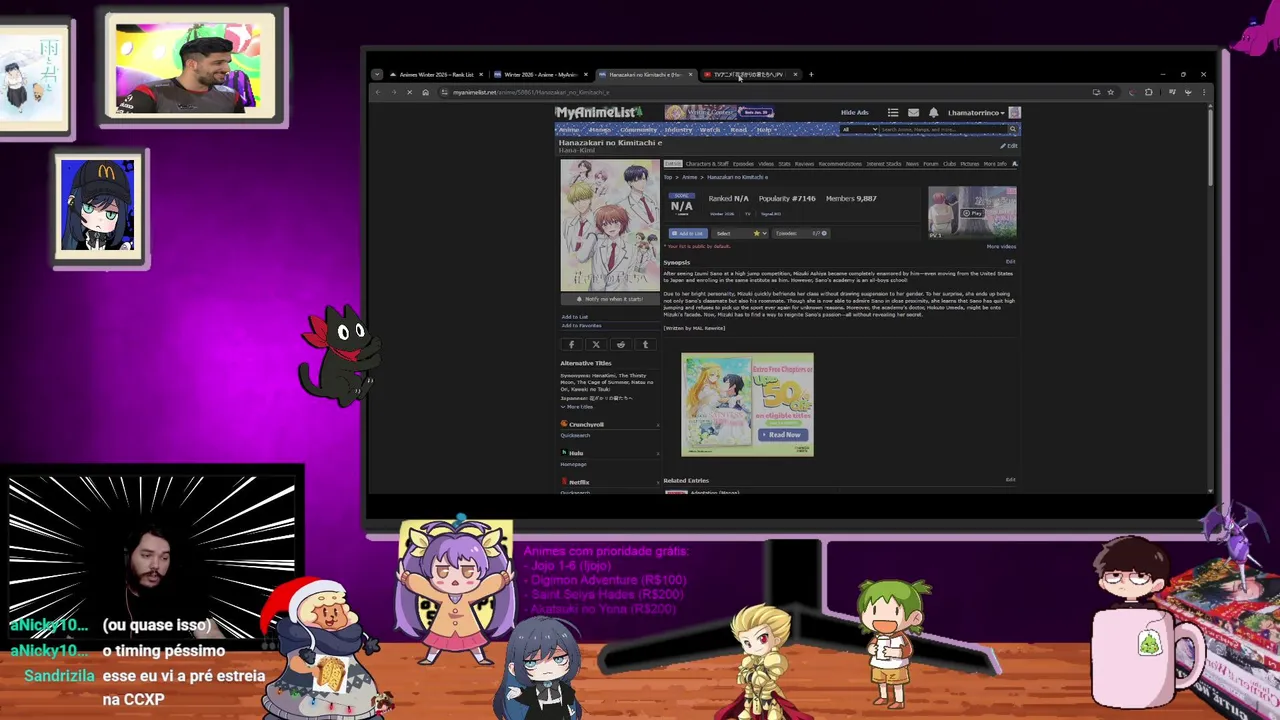Screen dimensions: 1280x720
Task: Click Notify me when it starts button
Action: [x=609, y=299]
